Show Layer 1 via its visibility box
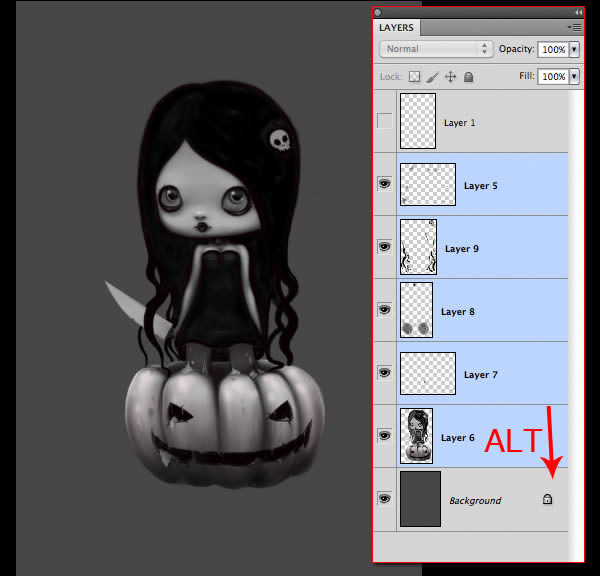Viewport: 600px width, 576px height. pyautogui.click(x=385, y=121)
